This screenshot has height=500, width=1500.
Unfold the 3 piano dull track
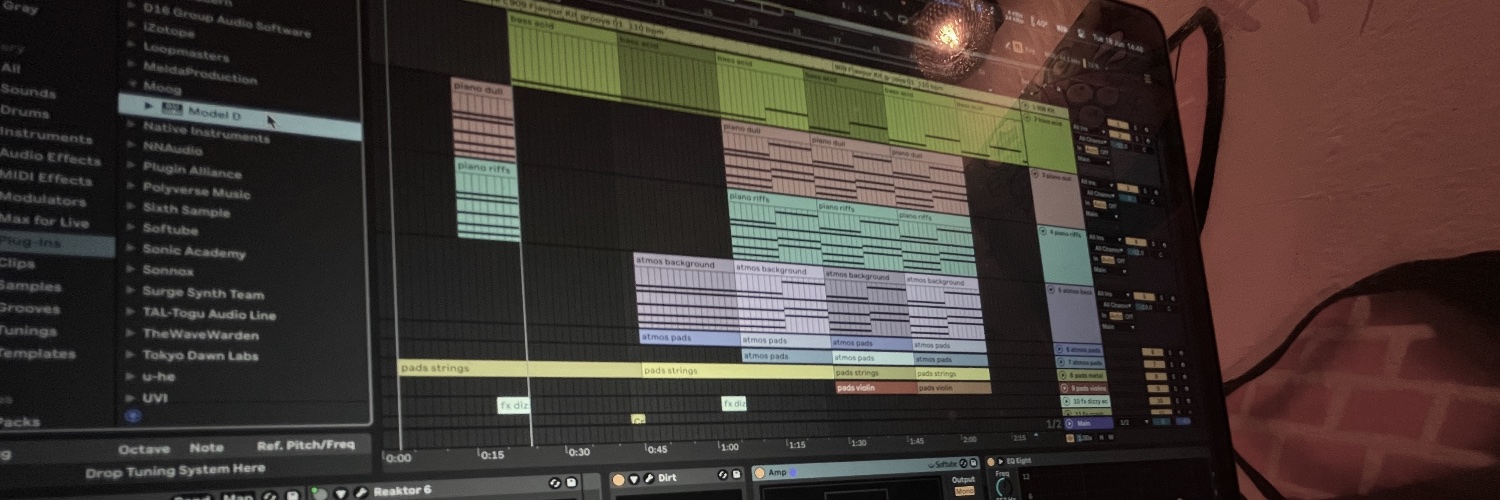[1034, 175]
